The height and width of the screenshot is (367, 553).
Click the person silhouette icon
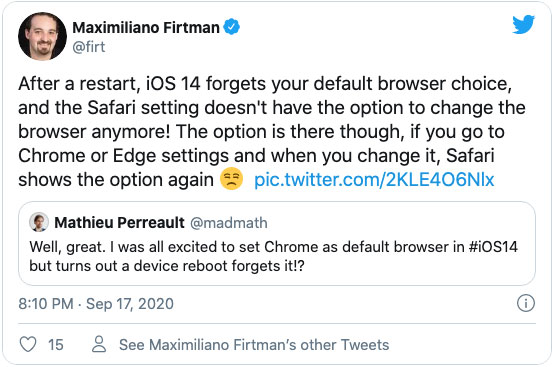[99, 344]
